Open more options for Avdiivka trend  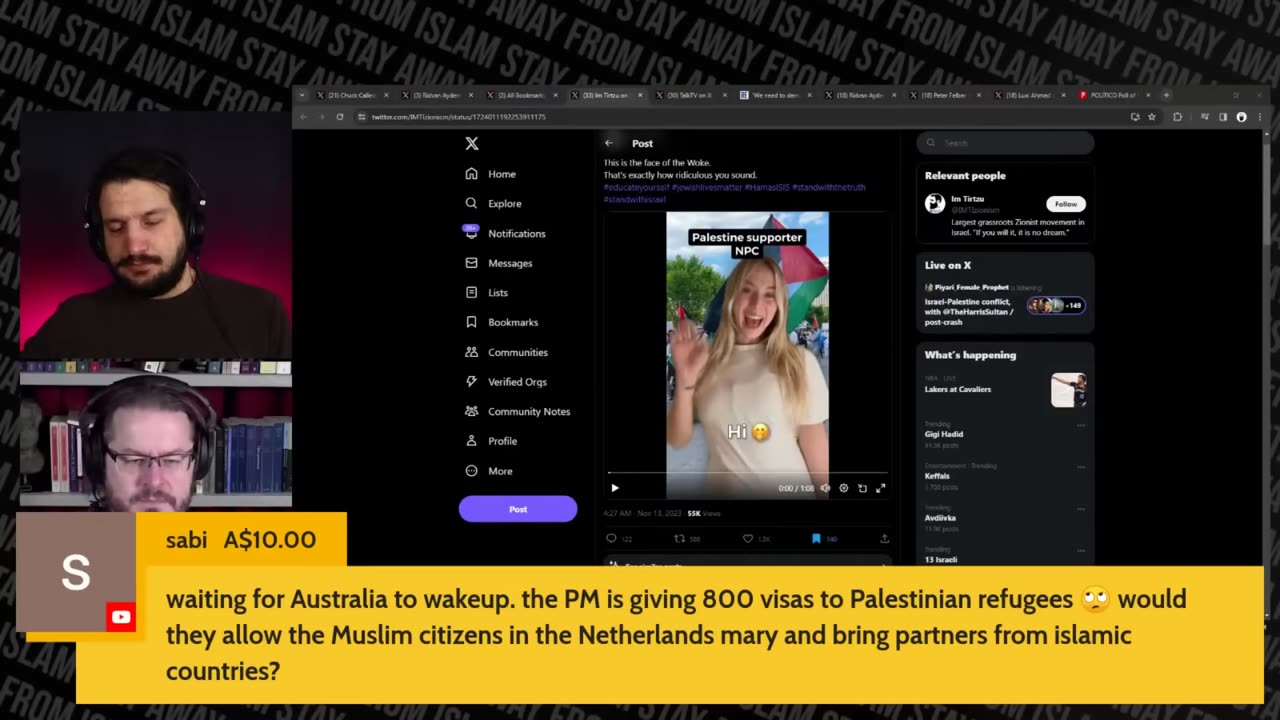click(1081, 509)
